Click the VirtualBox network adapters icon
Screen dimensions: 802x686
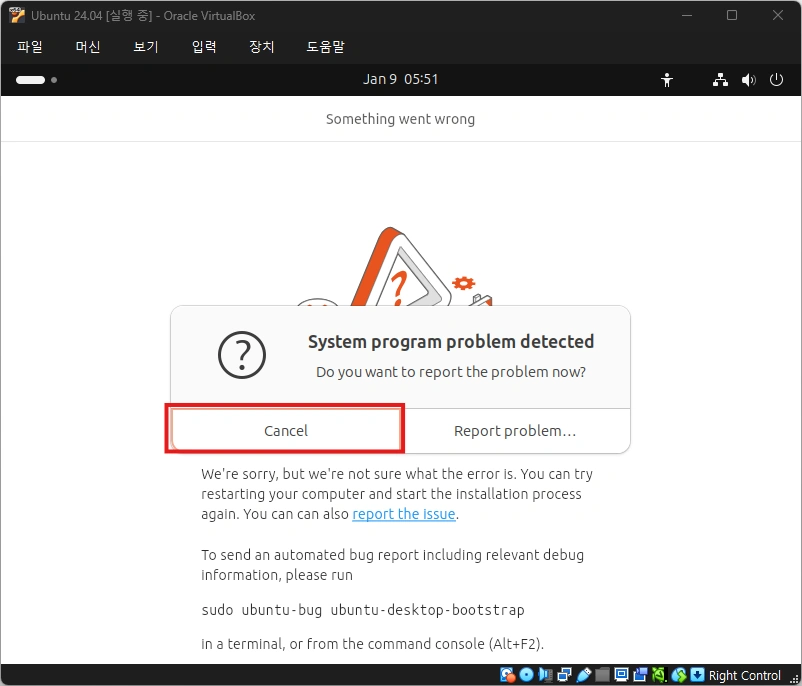[x=564, y=675]
